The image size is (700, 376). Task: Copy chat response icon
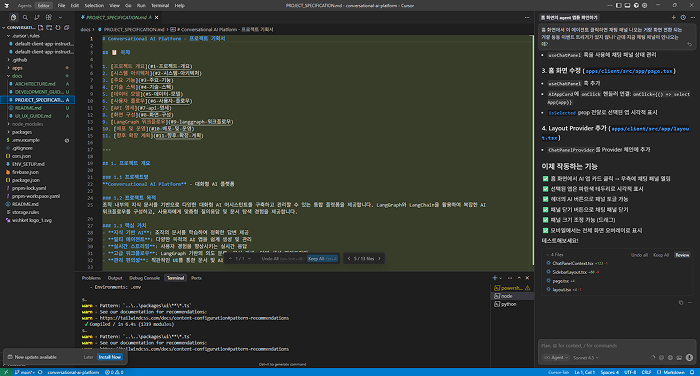681,302
